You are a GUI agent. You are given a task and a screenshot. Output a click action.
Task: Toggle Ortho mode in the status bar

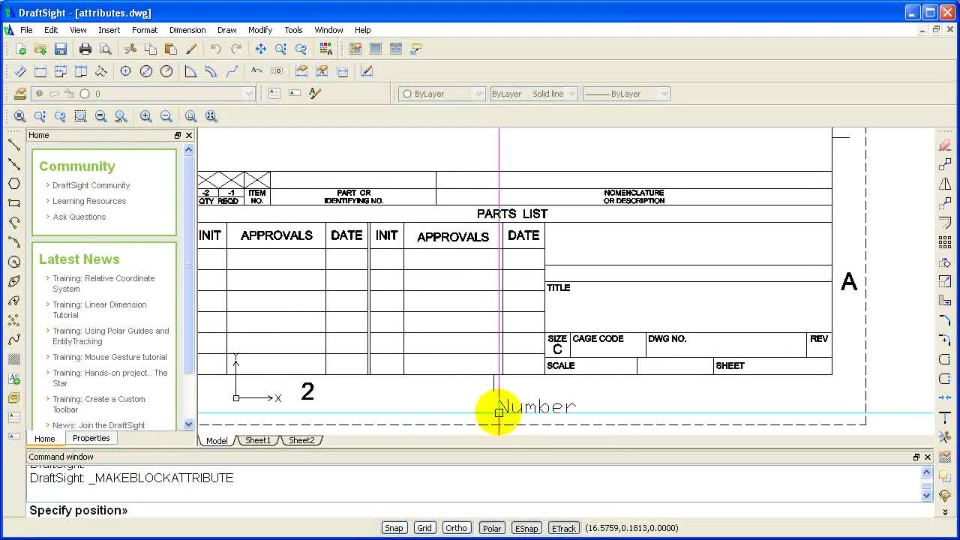coord(456,528)
